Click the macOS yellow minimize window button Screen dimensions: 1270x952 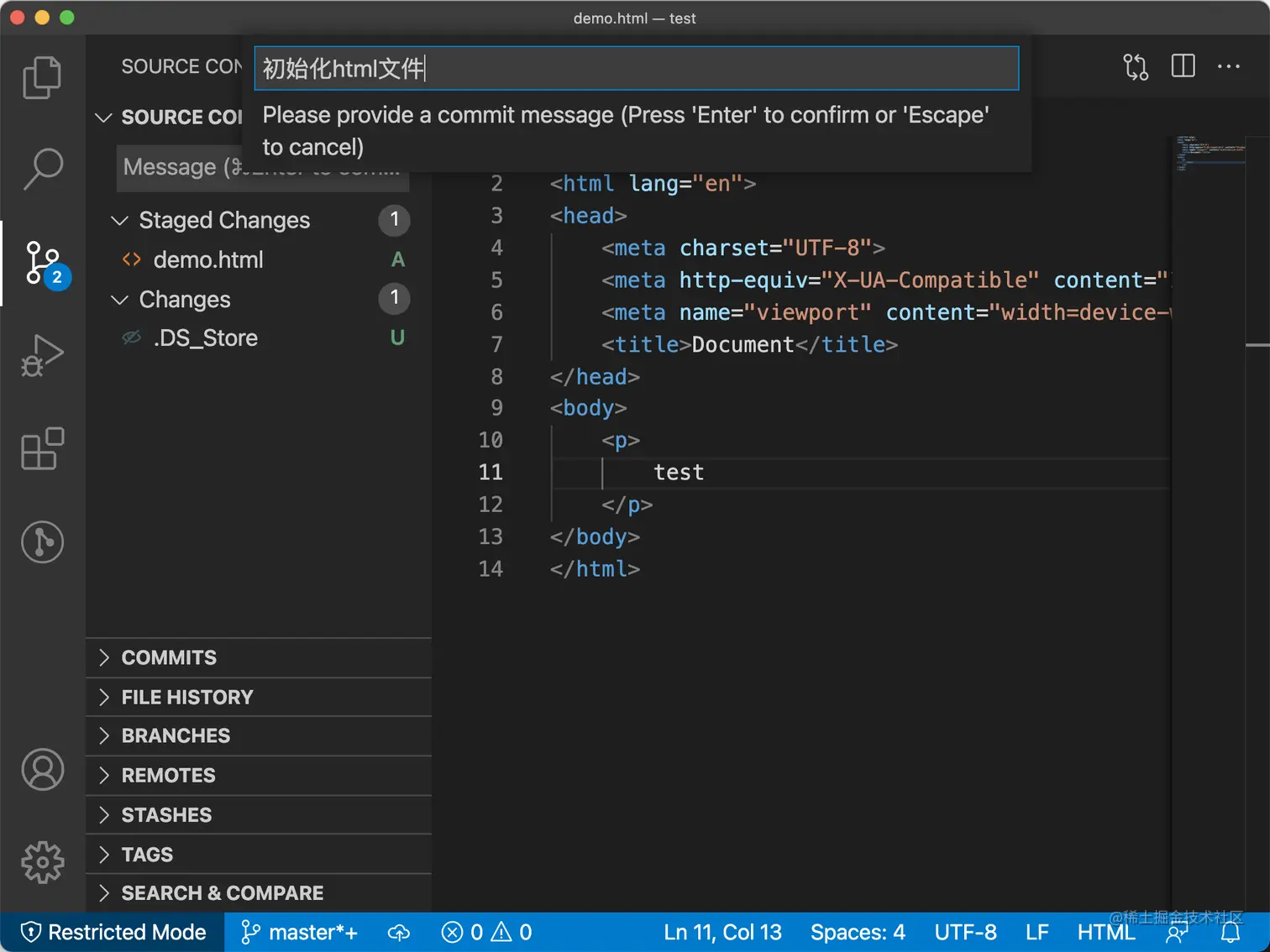tap(42, 18)
